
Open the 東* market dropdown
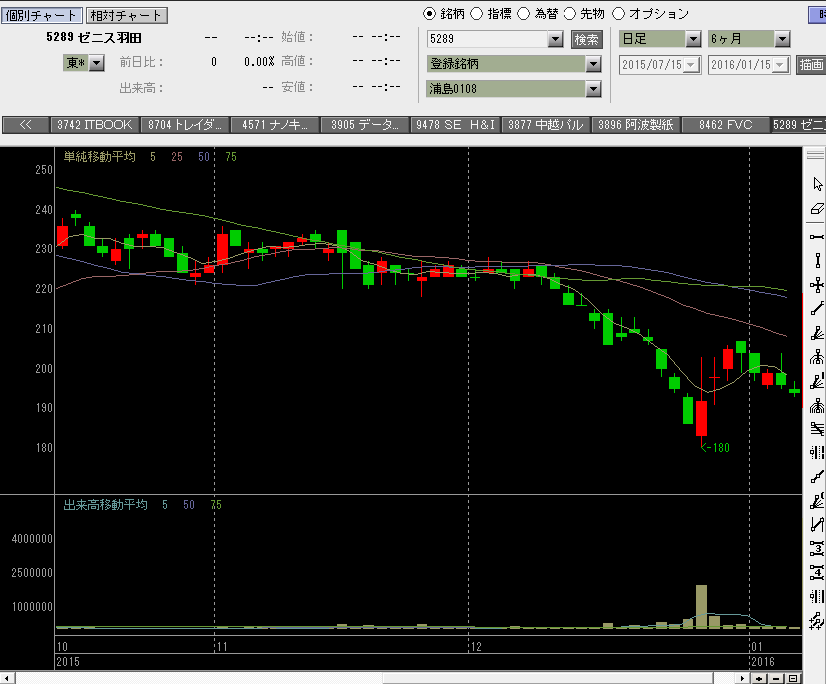click(x=96, y=63)
